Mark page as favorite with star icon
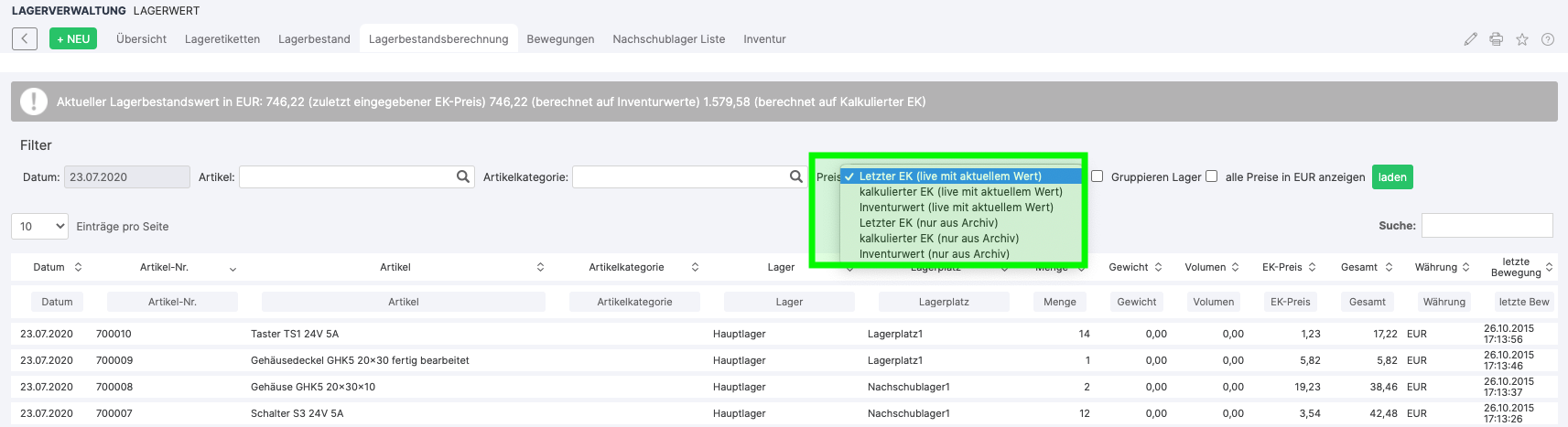Viewport: 1568px width, 427px height. point(1521,39)
